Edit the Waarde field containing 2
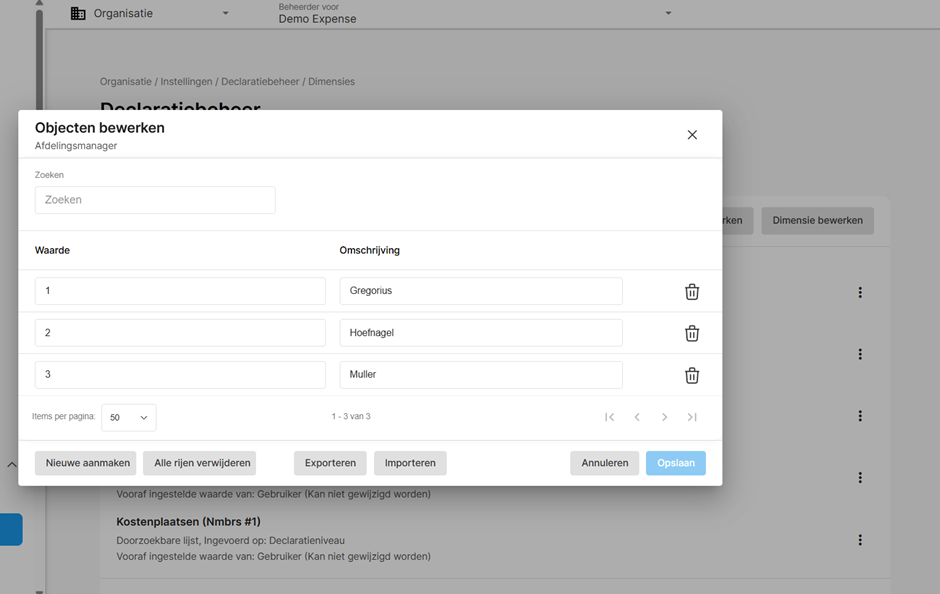 (x=180, y=333)
